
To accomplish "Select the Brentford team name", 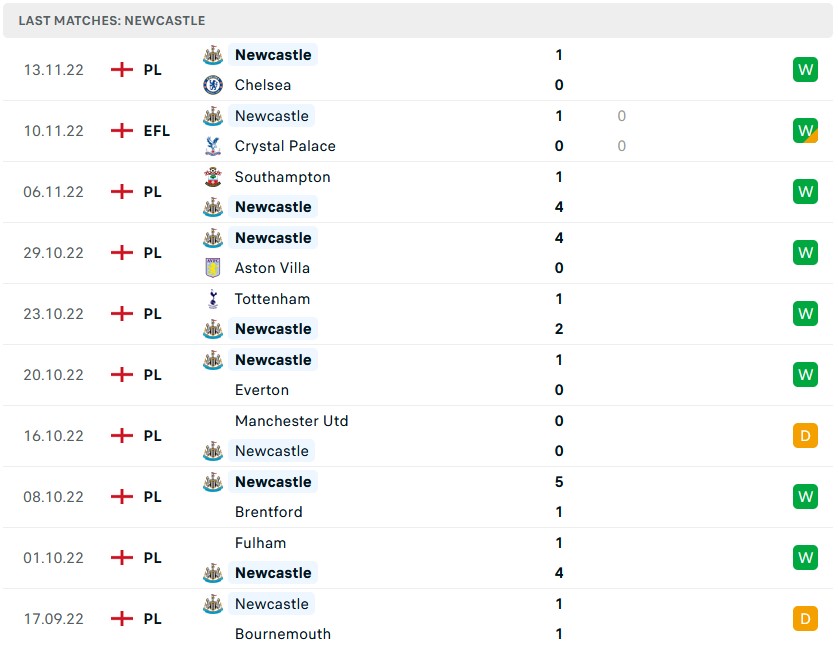I will point(268,512).
